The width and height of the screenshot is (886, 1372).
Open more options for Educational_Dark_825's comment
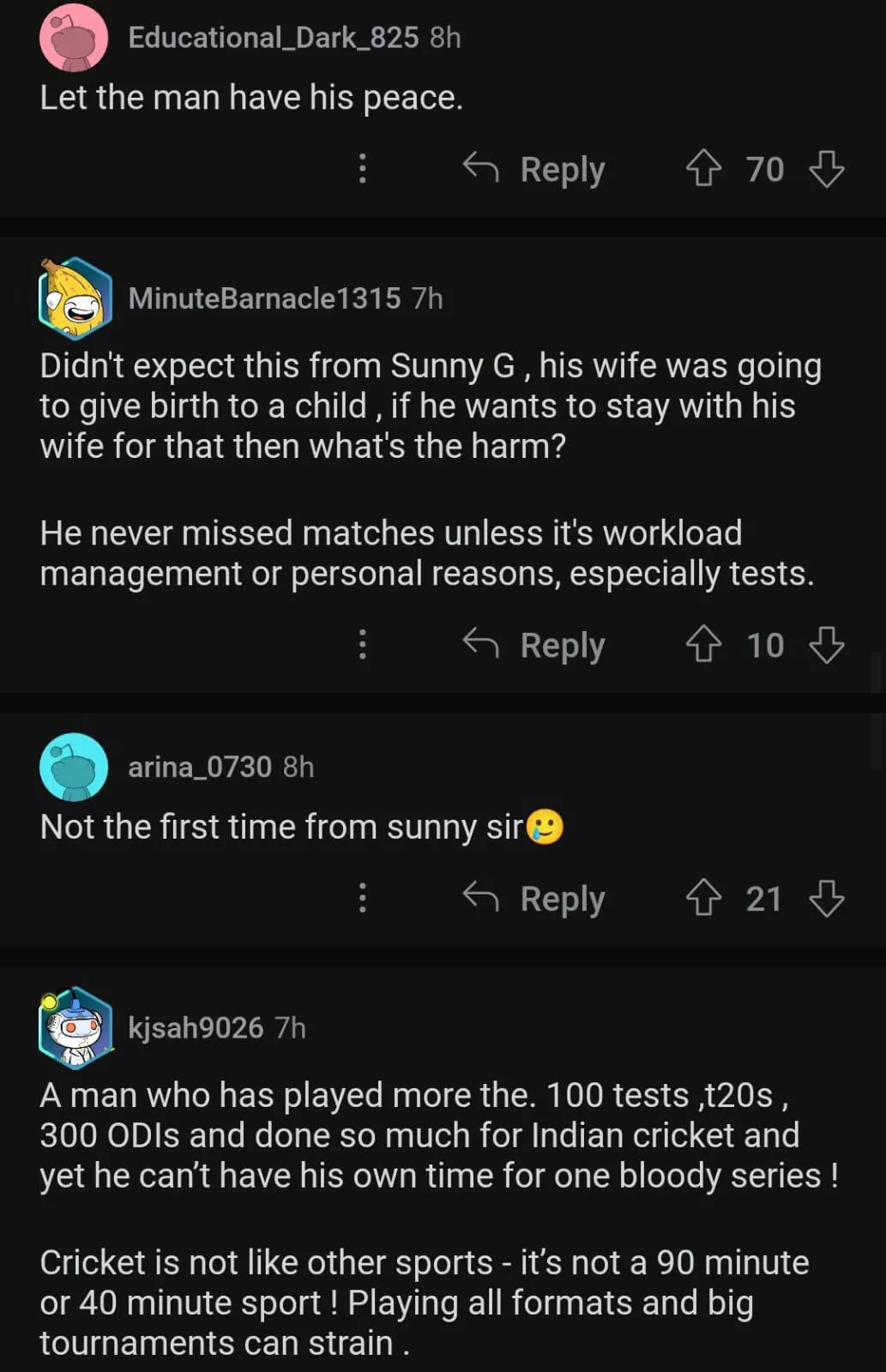pos(363,169)
